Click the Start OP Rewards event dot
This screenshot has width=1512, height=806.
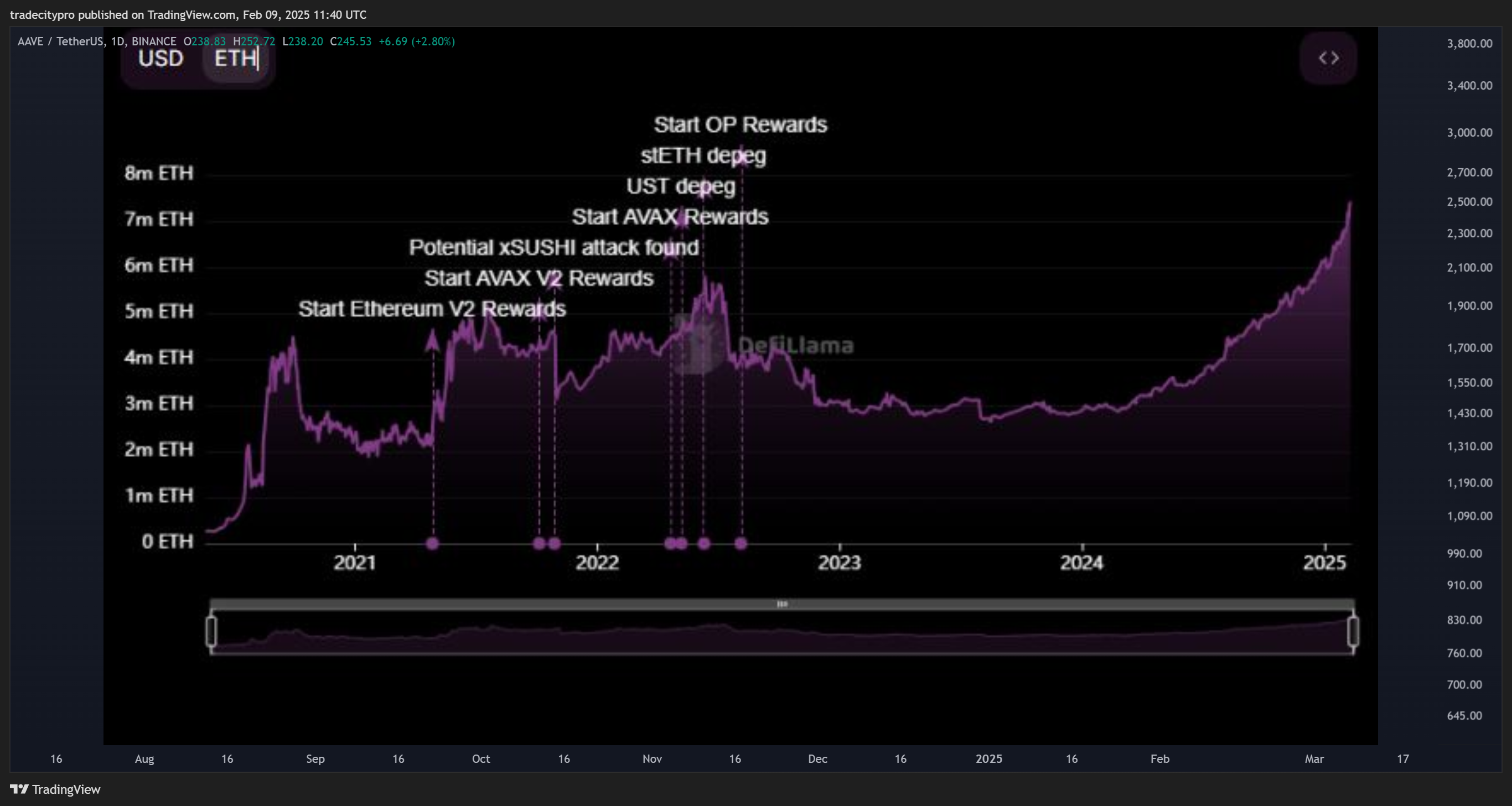tap(741, 543)
